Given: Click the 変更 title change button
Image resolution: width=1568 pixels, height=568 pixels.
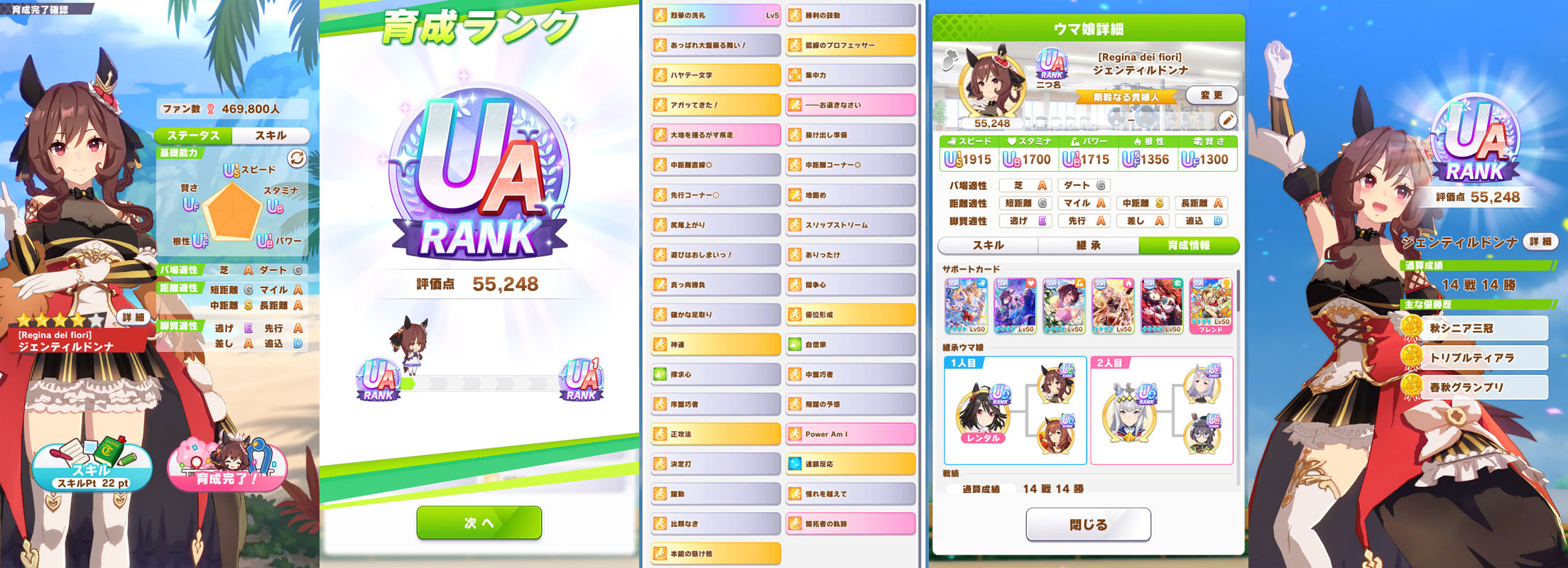Looking at the screenshot, I should pos(1212,95).
